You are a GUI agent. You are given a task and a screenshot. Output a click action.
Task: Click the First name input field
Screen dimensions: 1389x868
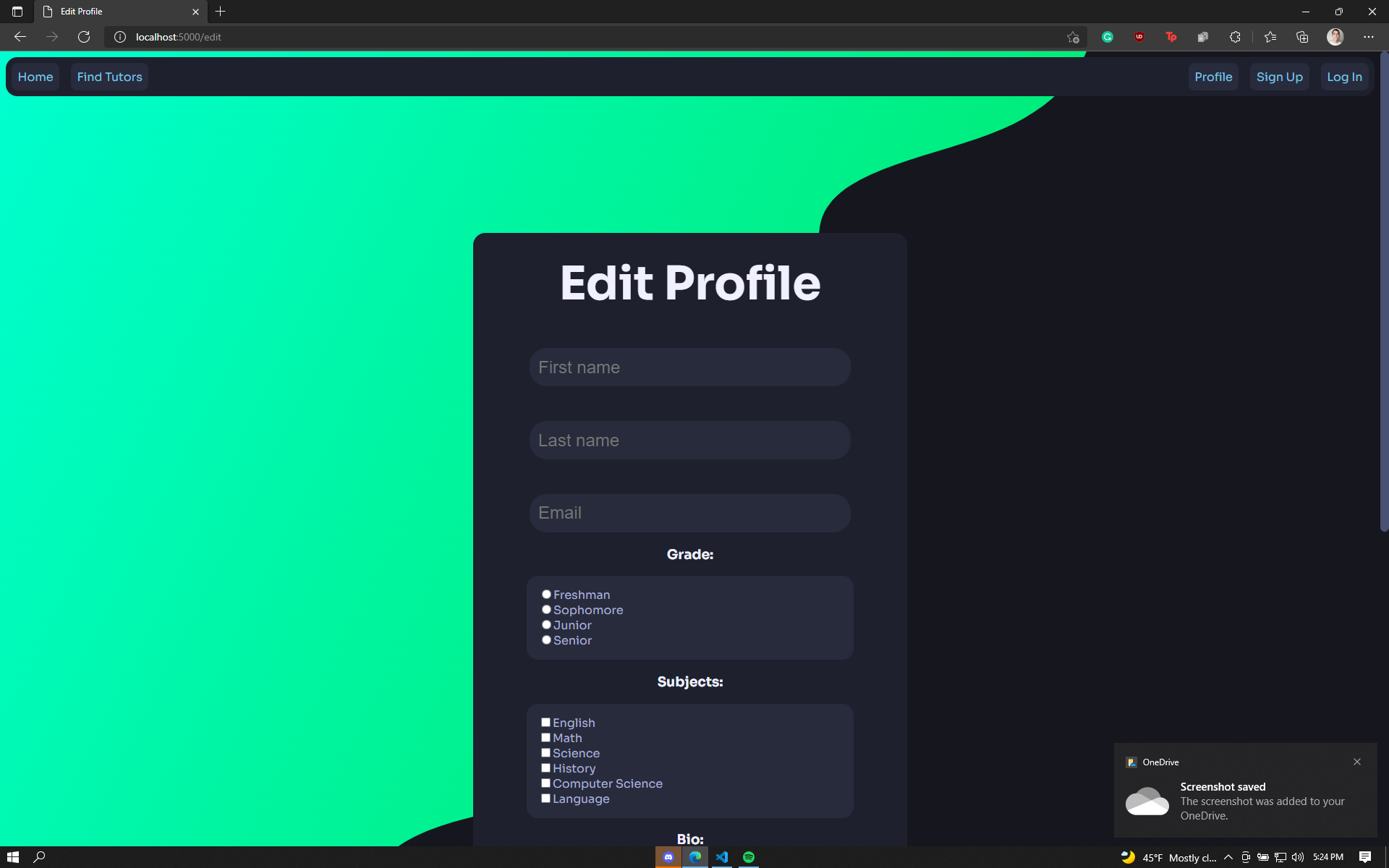689,367
